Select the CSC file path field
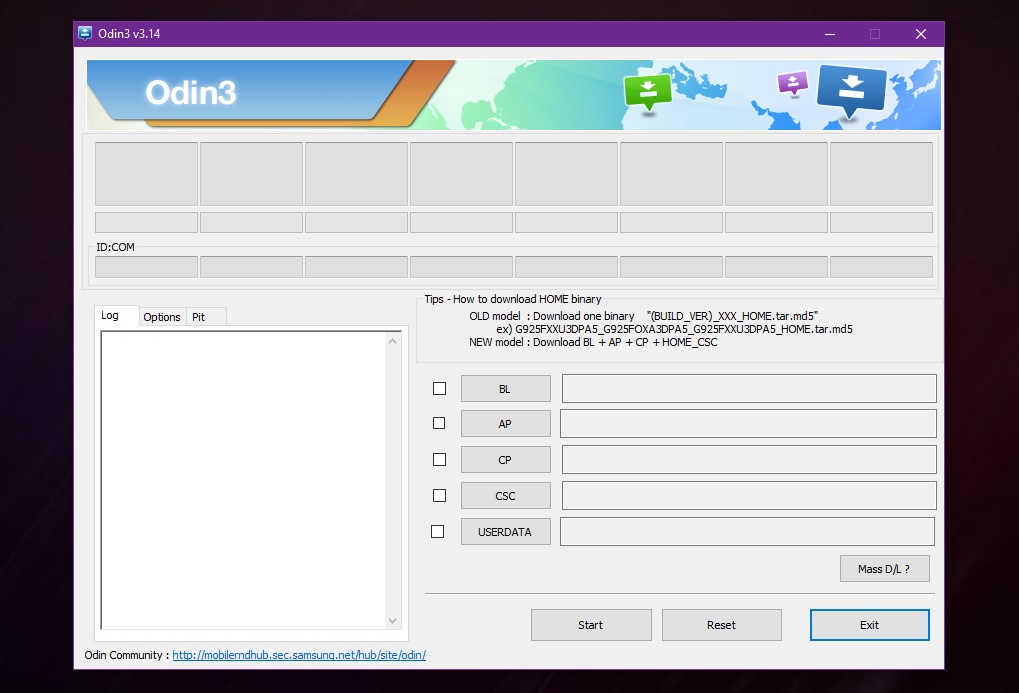1019x693 pixels. coord(749,495)
